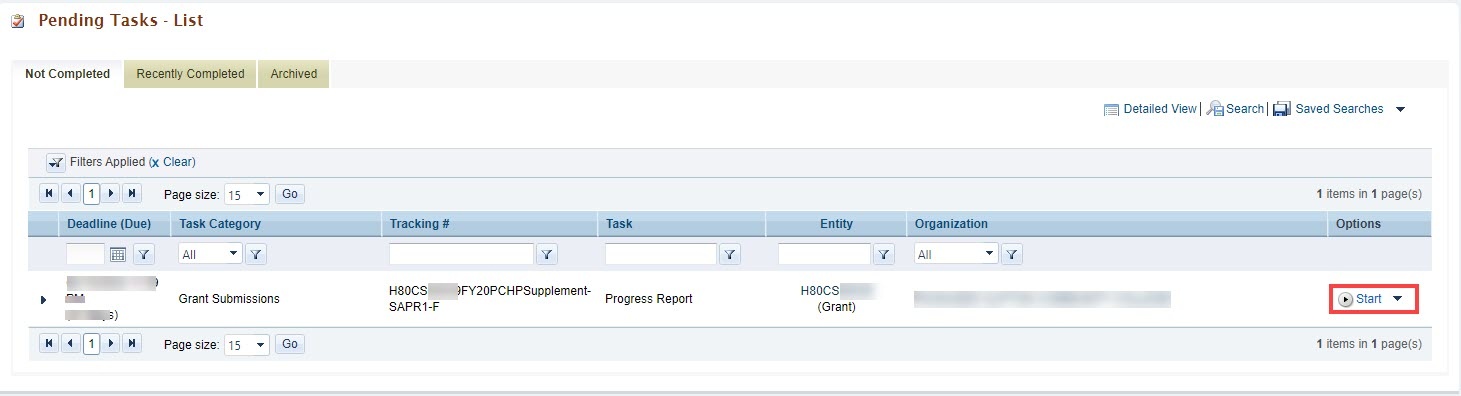The width and height of the screenshot is (1461, 396).
Task: Open the top Page size dropdown
Action: click(246, 194)
